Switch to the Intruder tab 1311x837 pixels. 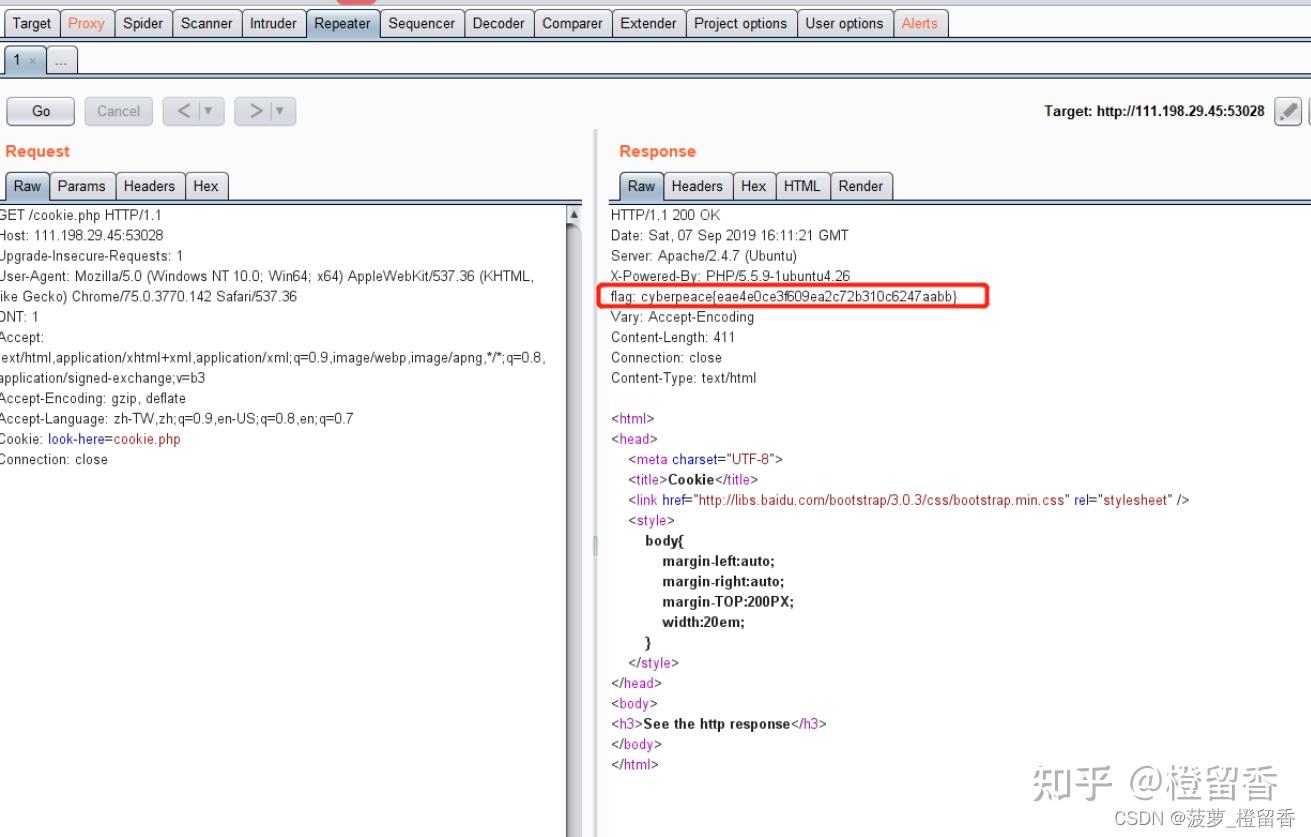click(x=273, y=23)
